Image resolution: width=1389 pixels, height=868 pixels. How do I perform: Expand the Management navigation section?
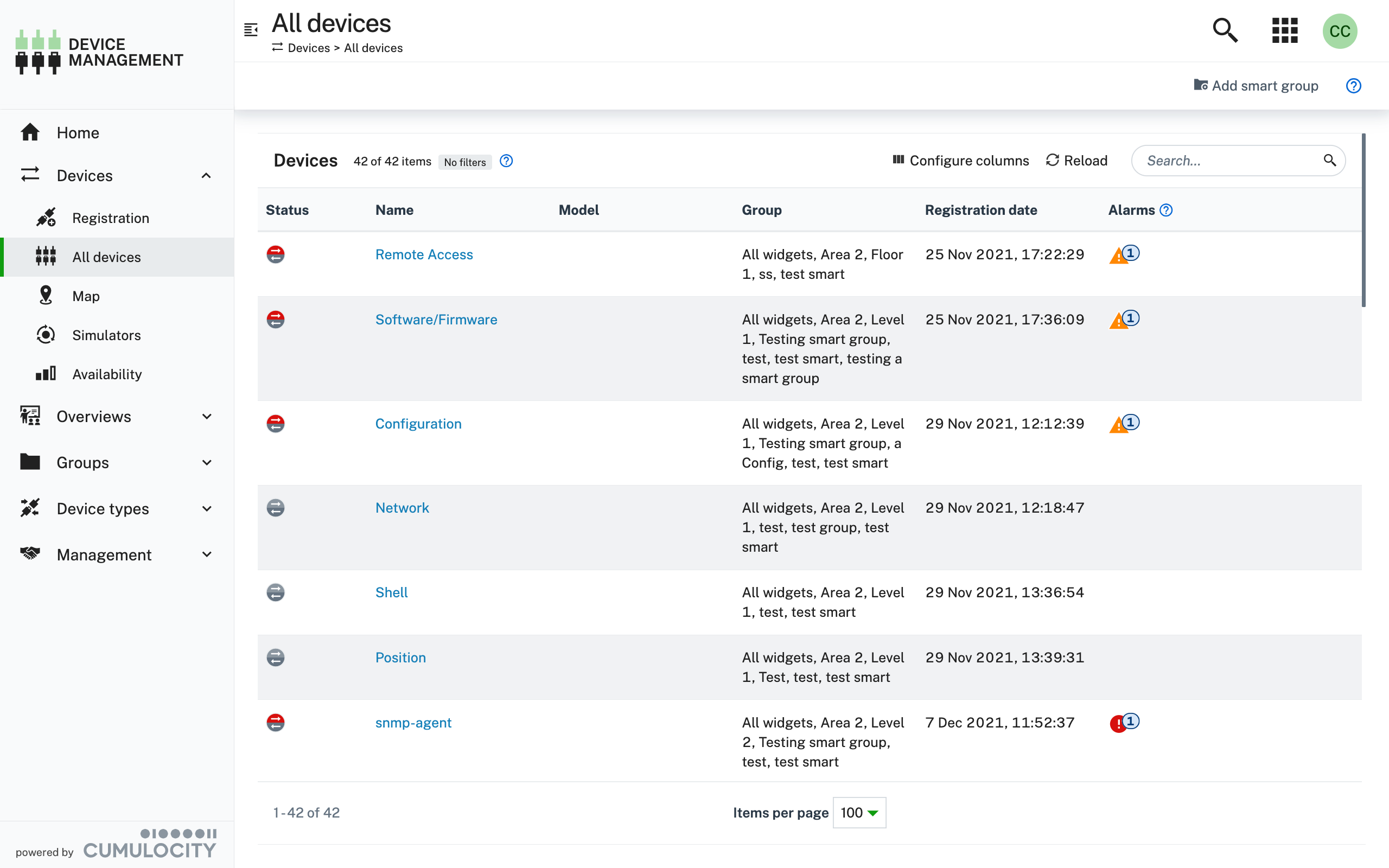click(x=207, y=554)
